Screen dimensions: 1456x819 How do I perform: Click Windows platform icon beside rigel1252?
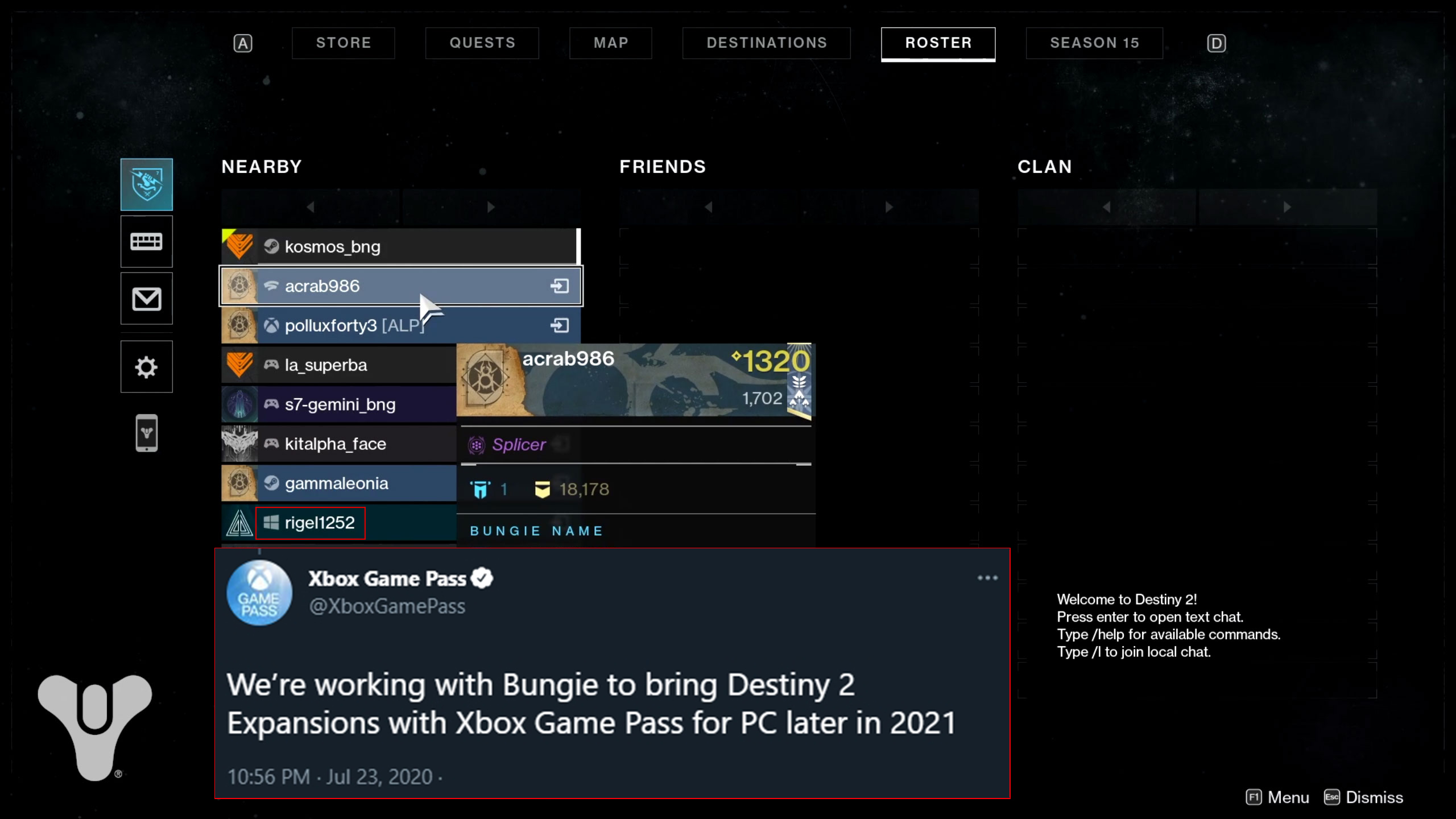pos(271,522)
